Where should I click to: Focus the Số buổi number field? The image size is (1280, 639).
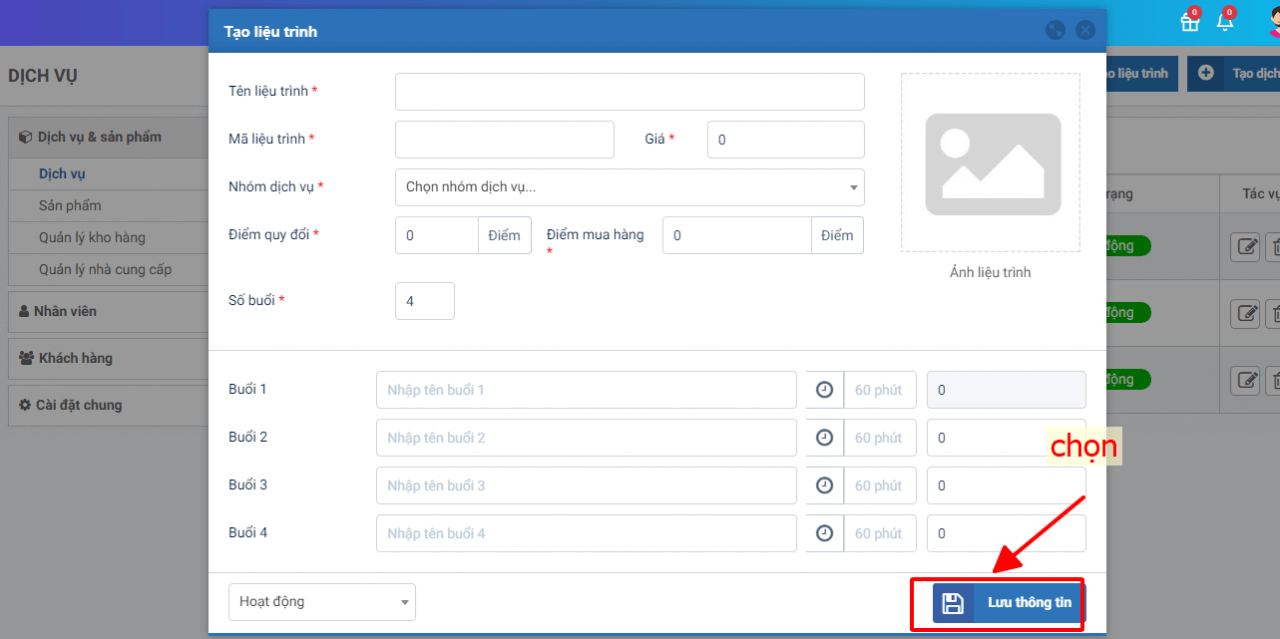point(424,301)
